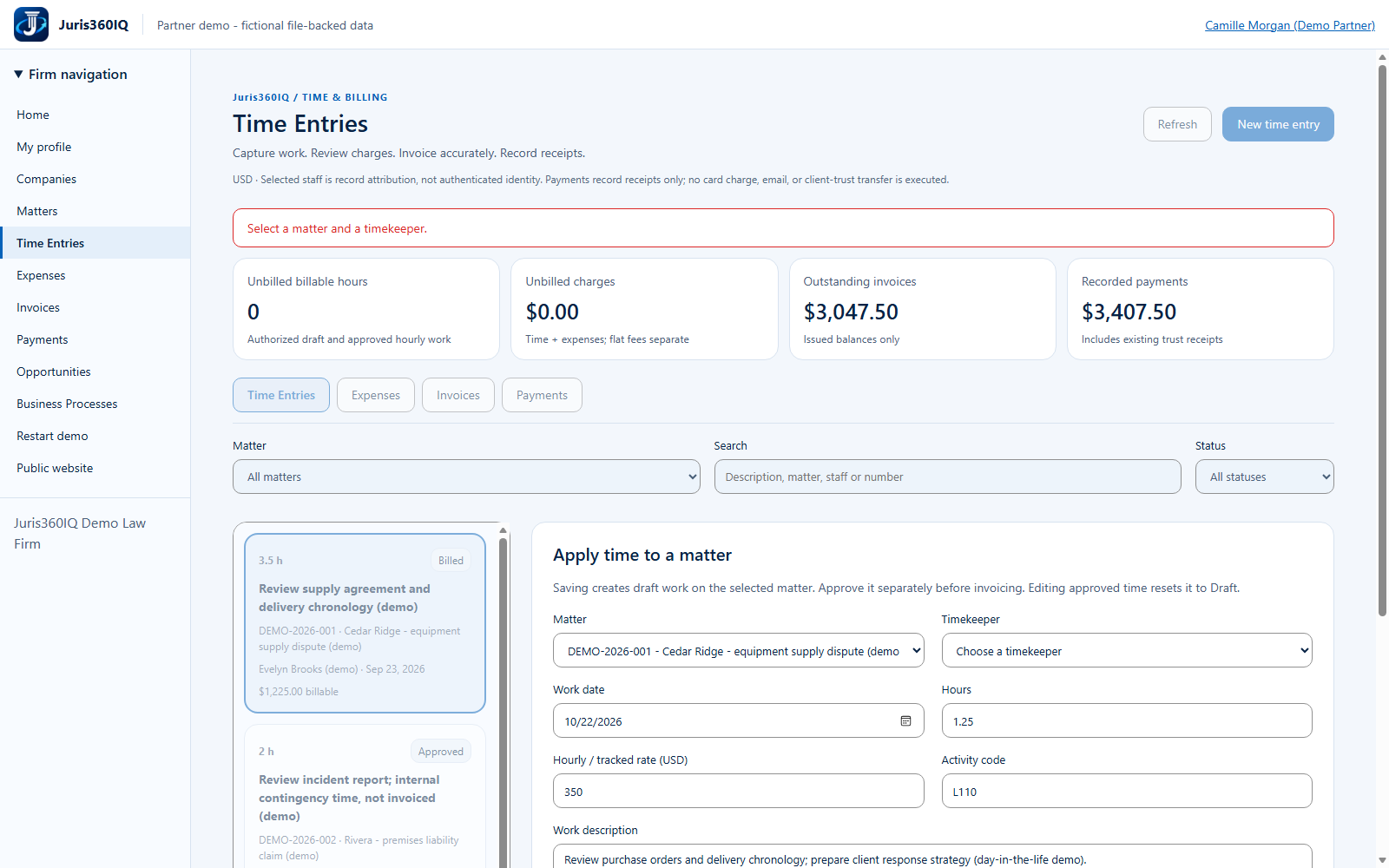Click the "Juris360IQ / TIME & BILLING" breadcrumb
The height and width of the screenshot is (868, 1389).
310,97
